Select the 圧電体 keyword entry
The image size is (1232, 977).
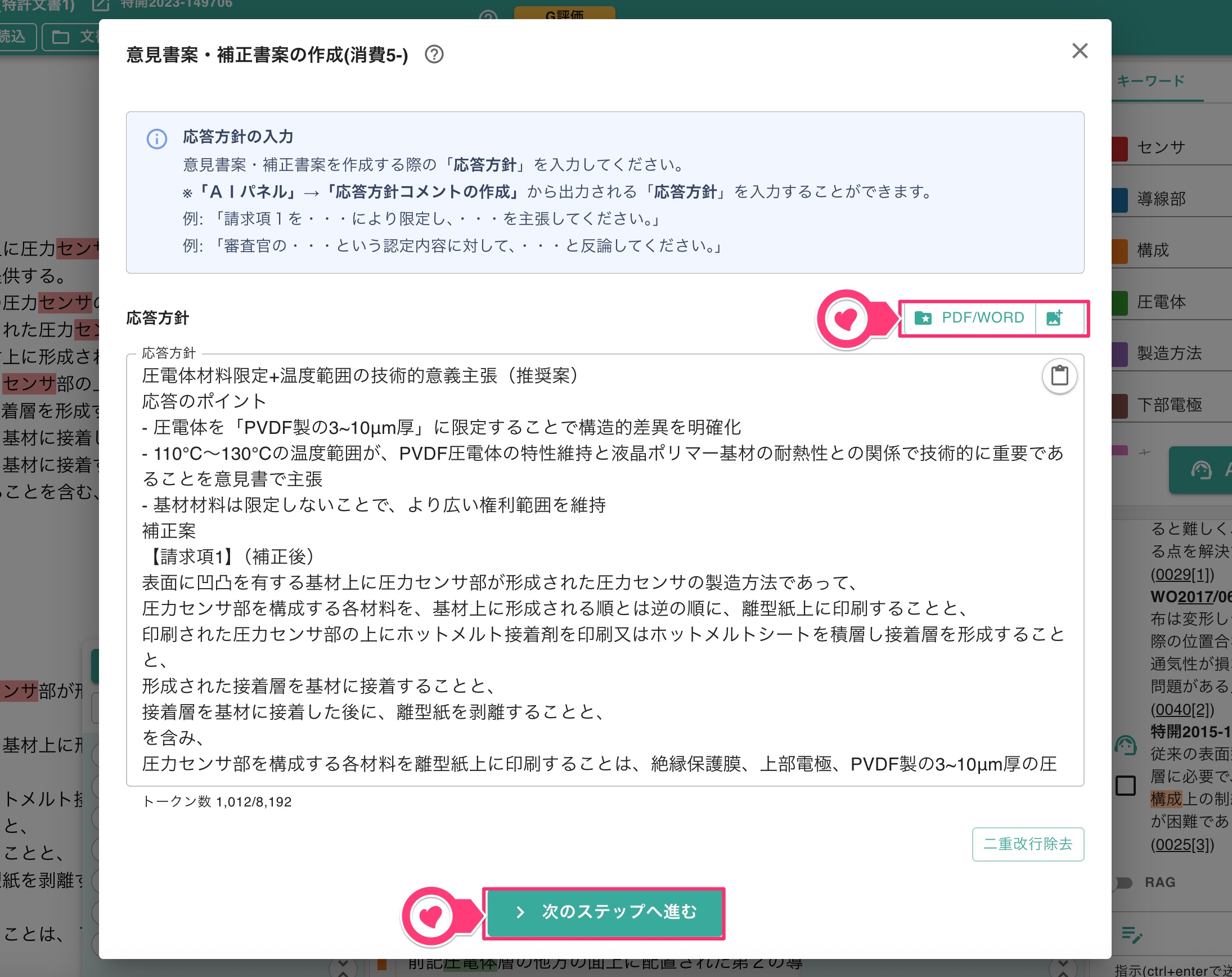pos(1161,302)
